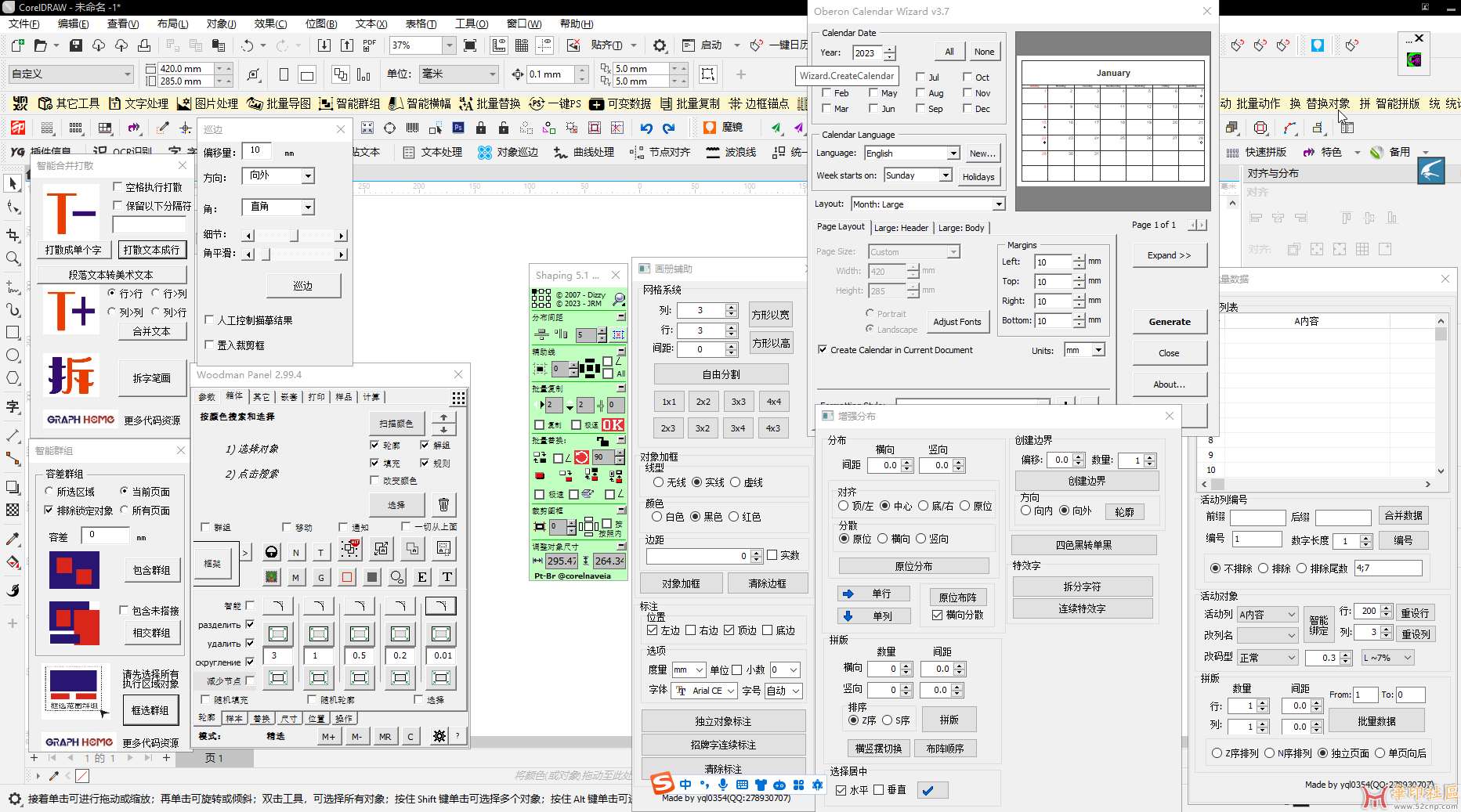This screenshot has height=812, width=1461.
Task: Enable 空格执行打散 checkbox
Action: click(118, 187)
